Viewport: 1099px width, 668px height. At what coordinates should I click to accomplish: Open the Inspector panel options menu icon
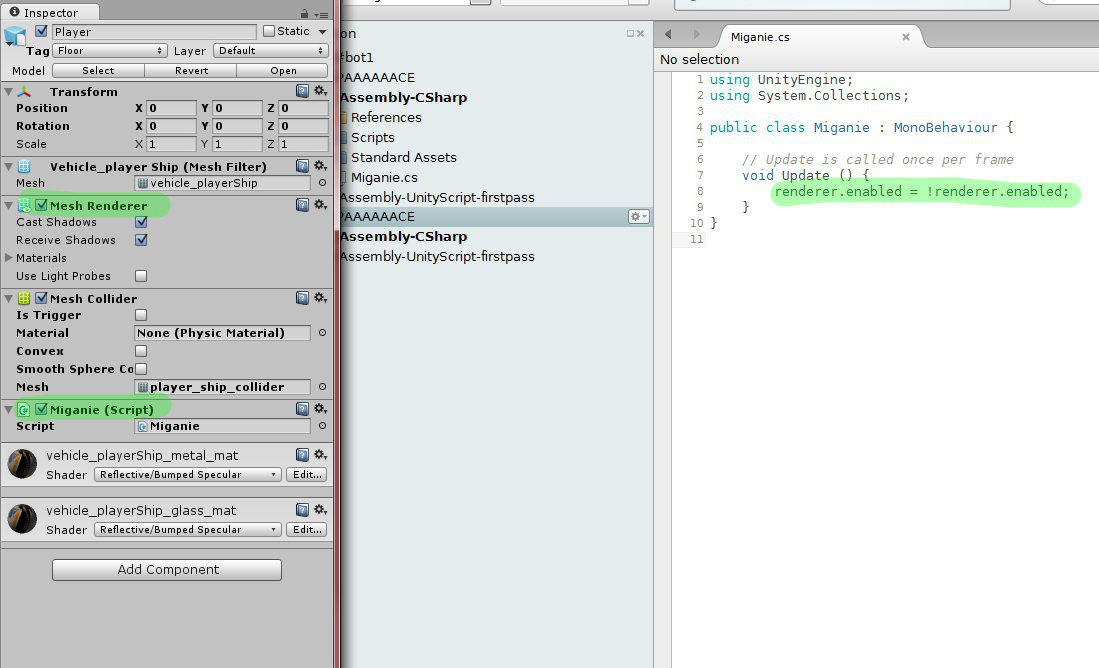321,14
